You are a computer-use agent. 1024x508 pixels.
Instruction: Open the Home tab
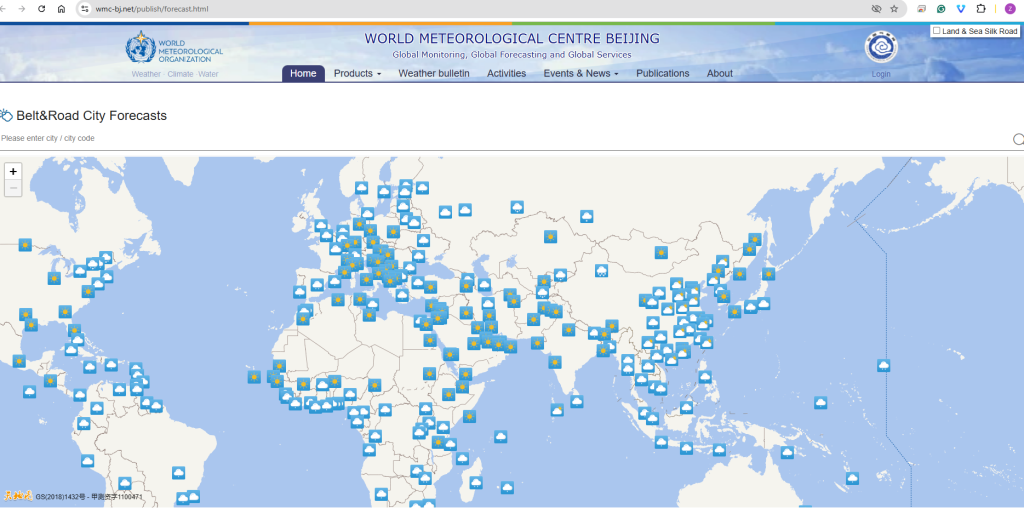(303, 73)
